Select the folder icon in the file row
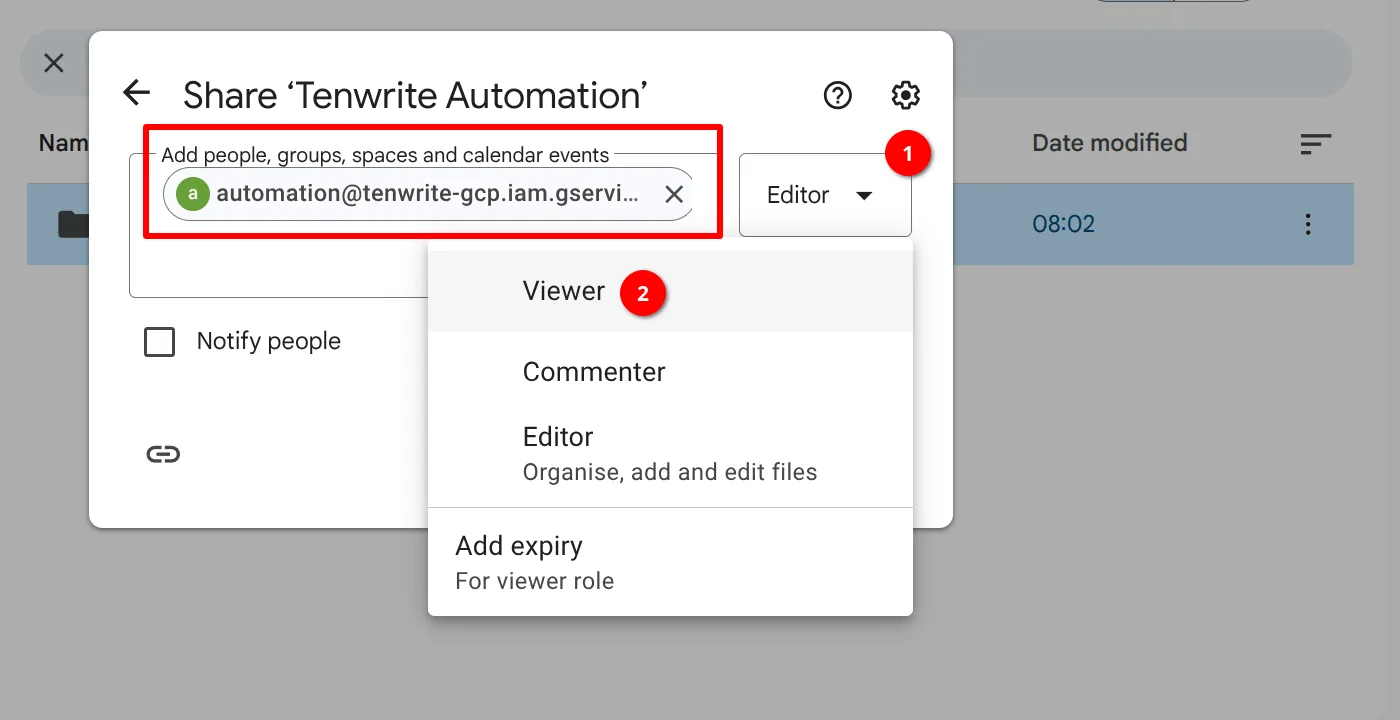The image size is (1400, 720). (x=72, y=224)
